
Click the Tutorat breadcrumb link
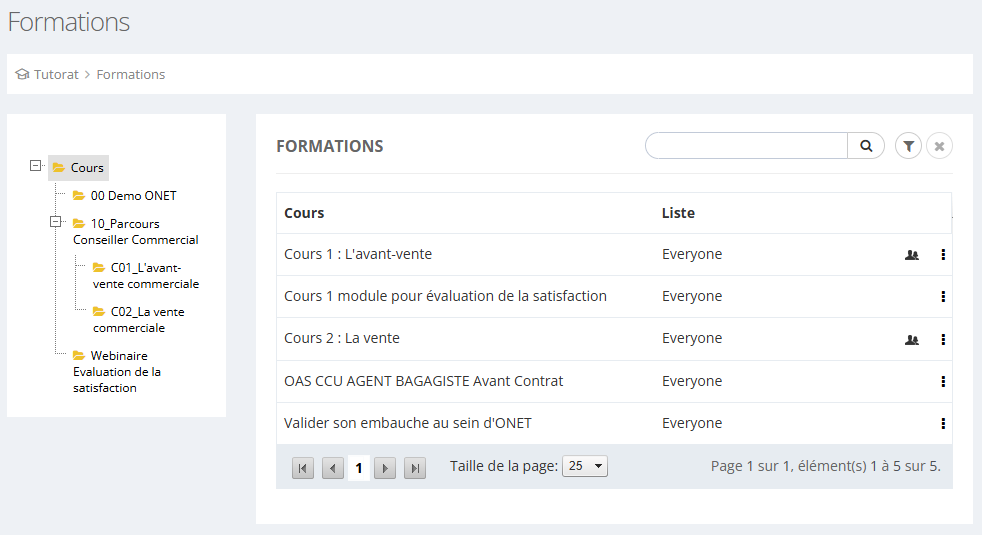56,74
